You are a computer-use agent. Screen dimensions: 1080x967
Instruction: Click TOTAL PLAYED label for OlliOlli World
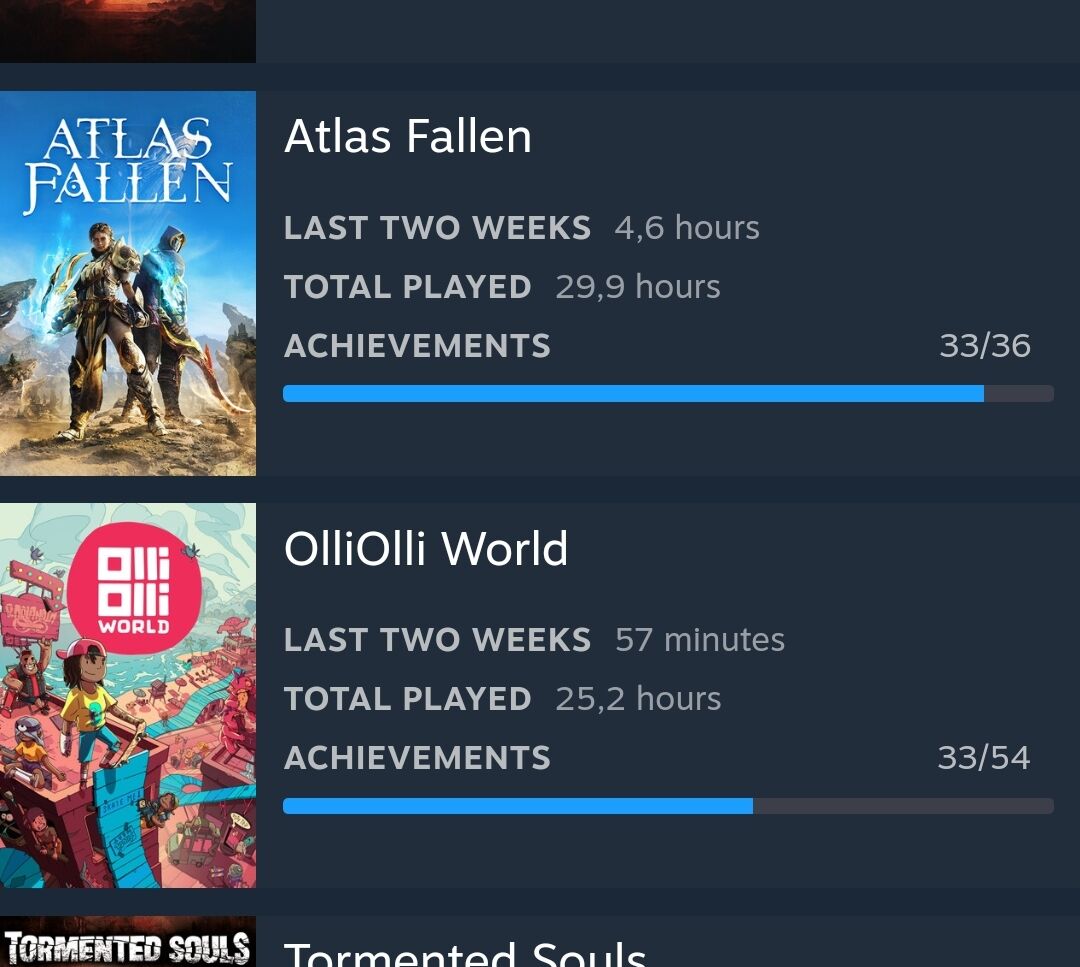[407, 699]
